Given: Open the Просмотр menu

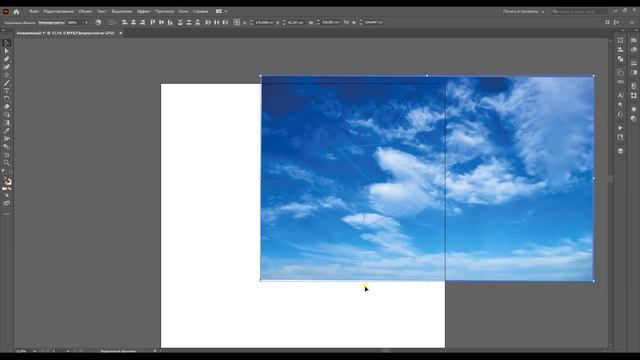Looking at the screenshot, I should (x=164, y=11).
